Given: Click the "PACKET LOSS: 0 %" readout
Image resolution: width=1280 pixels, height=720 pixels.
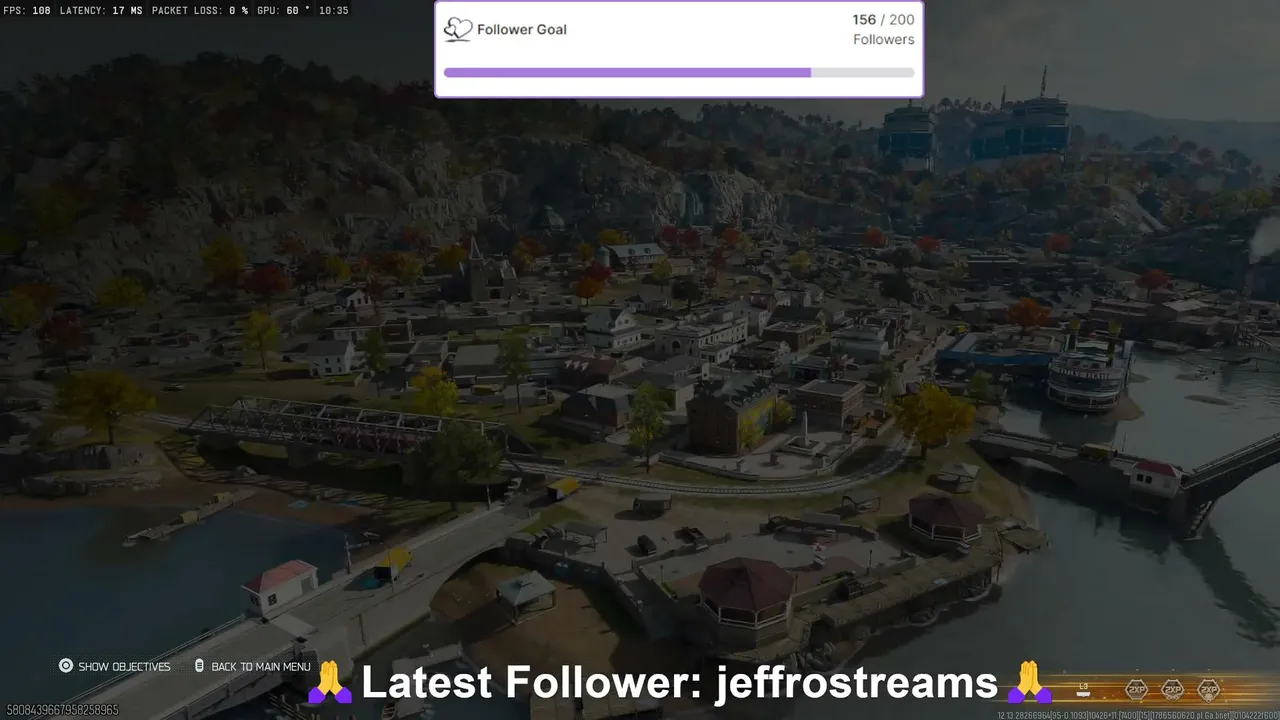Looking at the screenshot, I should click(200, 10).
